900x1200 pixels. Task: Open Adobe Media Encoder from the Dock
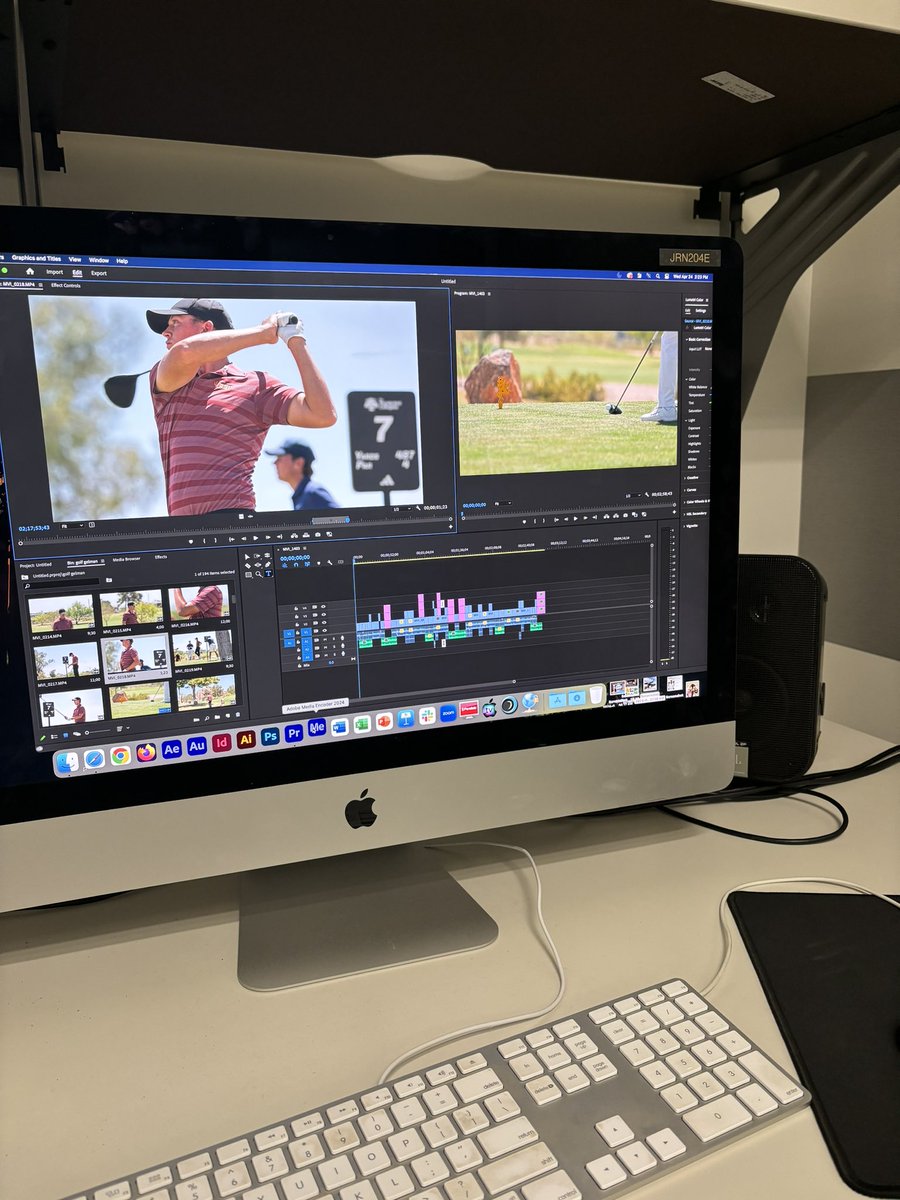(x=317, y=727)
